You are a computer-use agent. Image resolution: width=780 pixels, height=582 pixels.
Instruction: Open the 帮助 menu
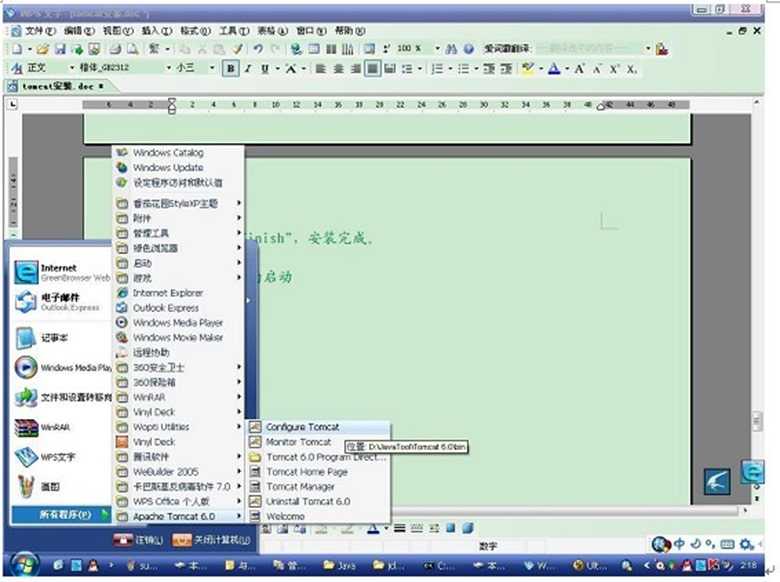(350, 31)
